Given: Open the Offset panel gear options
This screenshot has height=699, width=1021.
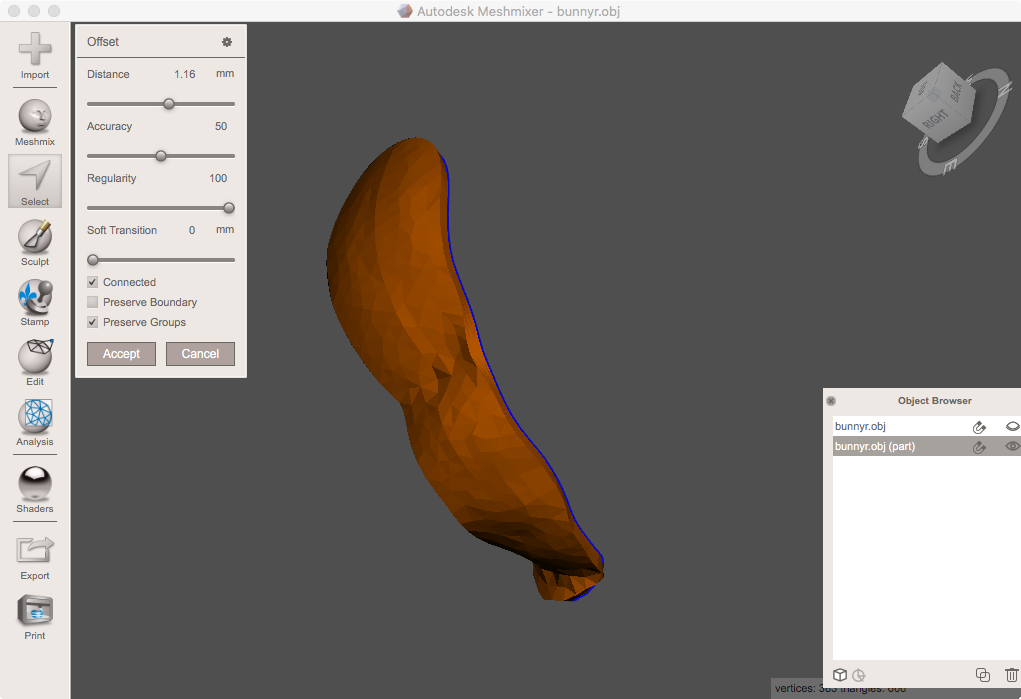Looking at the screenshot, I should point(227,41).
